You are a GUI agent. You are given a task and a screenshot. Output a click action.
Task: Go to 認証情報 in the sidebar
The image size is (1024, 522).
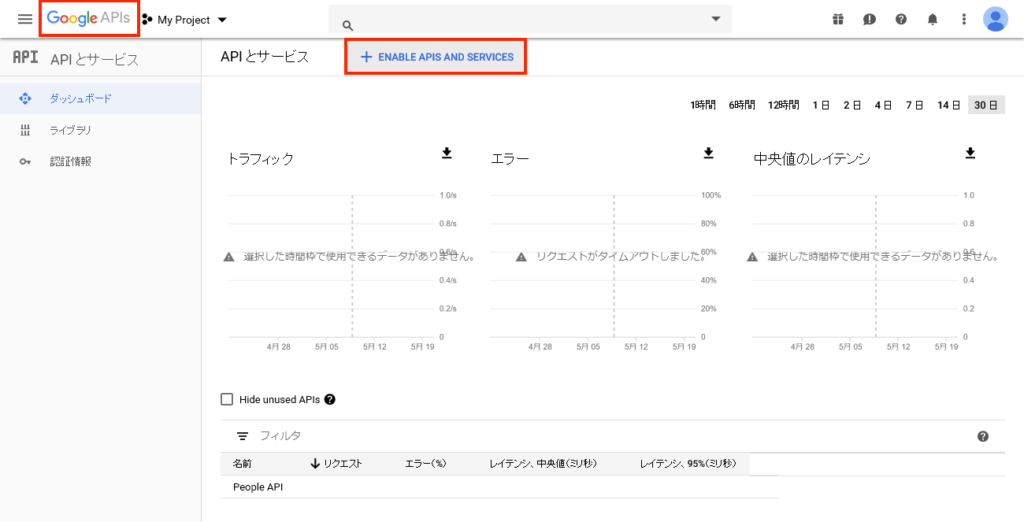pyautogui.click(x=70, y=161)
